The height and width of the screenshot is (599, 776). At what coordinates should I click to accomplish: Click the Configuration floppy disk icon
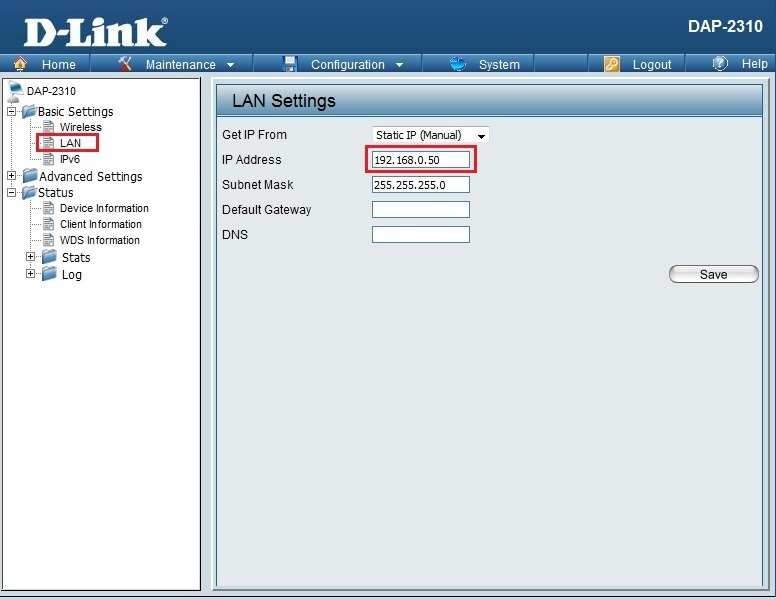pos(291,64)
